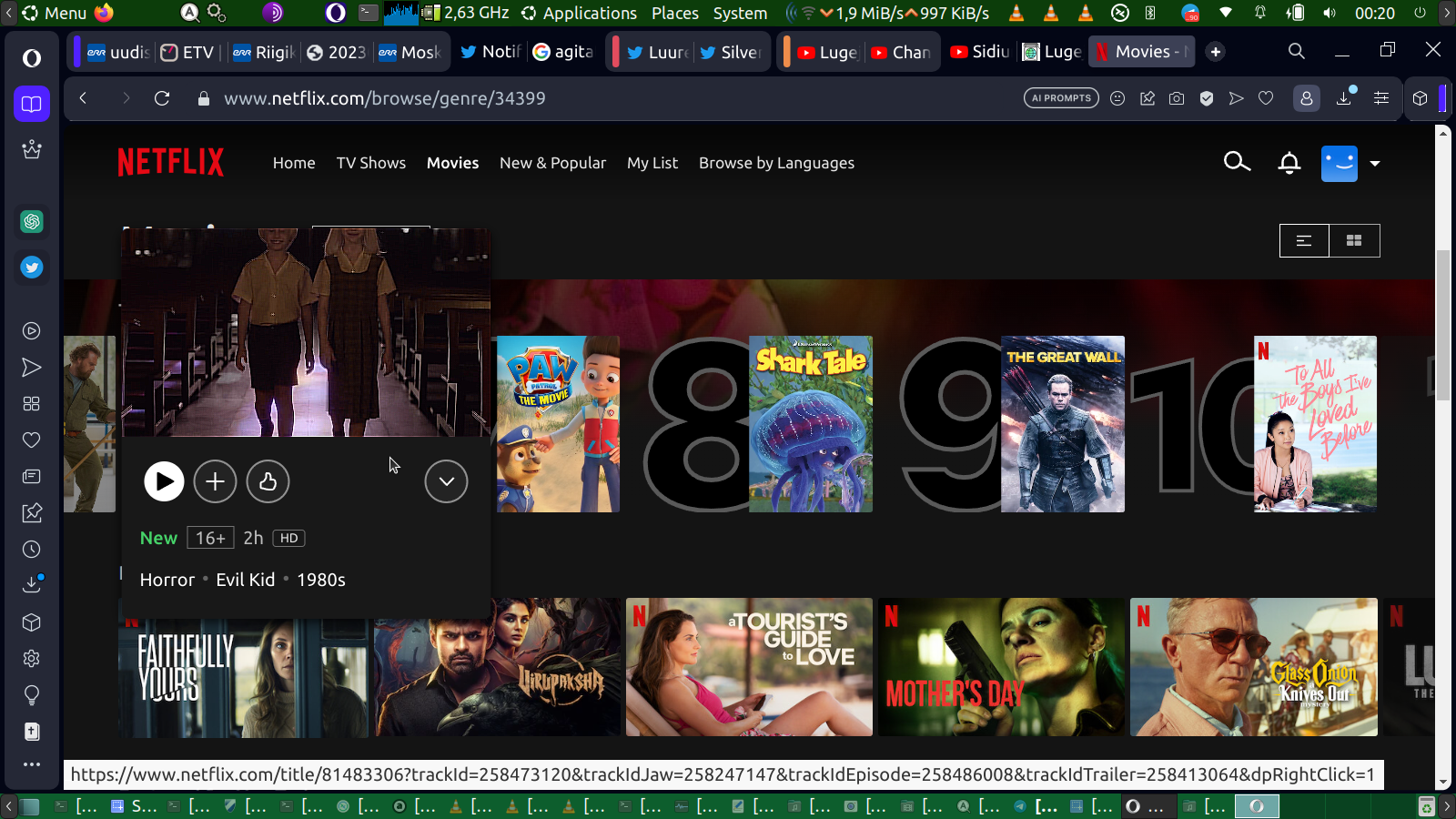Screen dimensions: 1456x819
Task: Search open tabs with magnifier
Action: coord(1297,52)
